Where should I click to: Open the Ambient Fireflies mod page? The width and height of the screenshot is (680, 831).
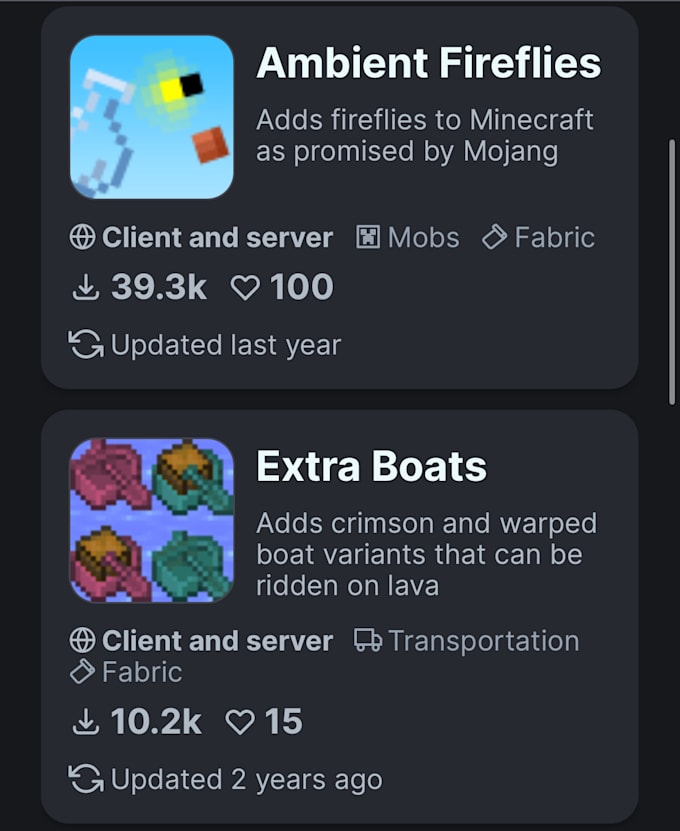click(x=428, y=63)
